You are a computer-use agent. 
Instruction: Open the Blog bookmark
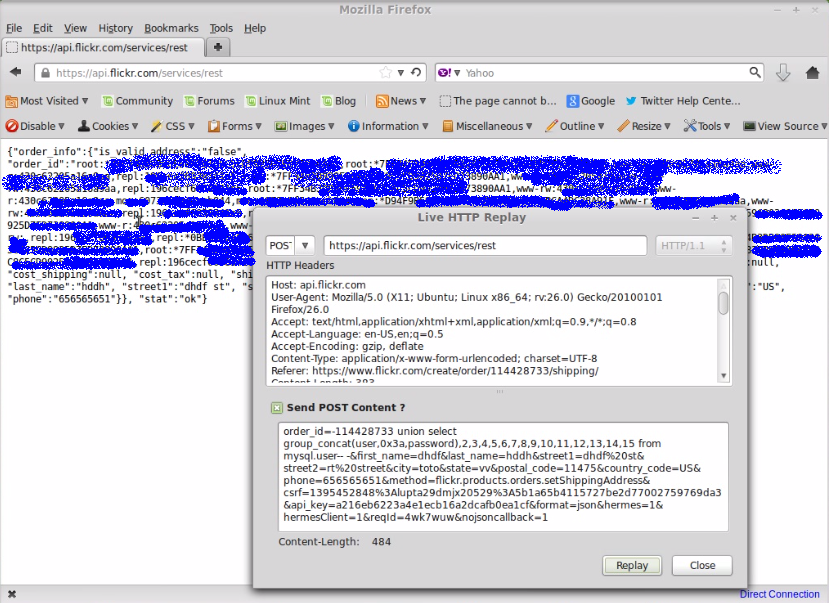coord(338,101)
